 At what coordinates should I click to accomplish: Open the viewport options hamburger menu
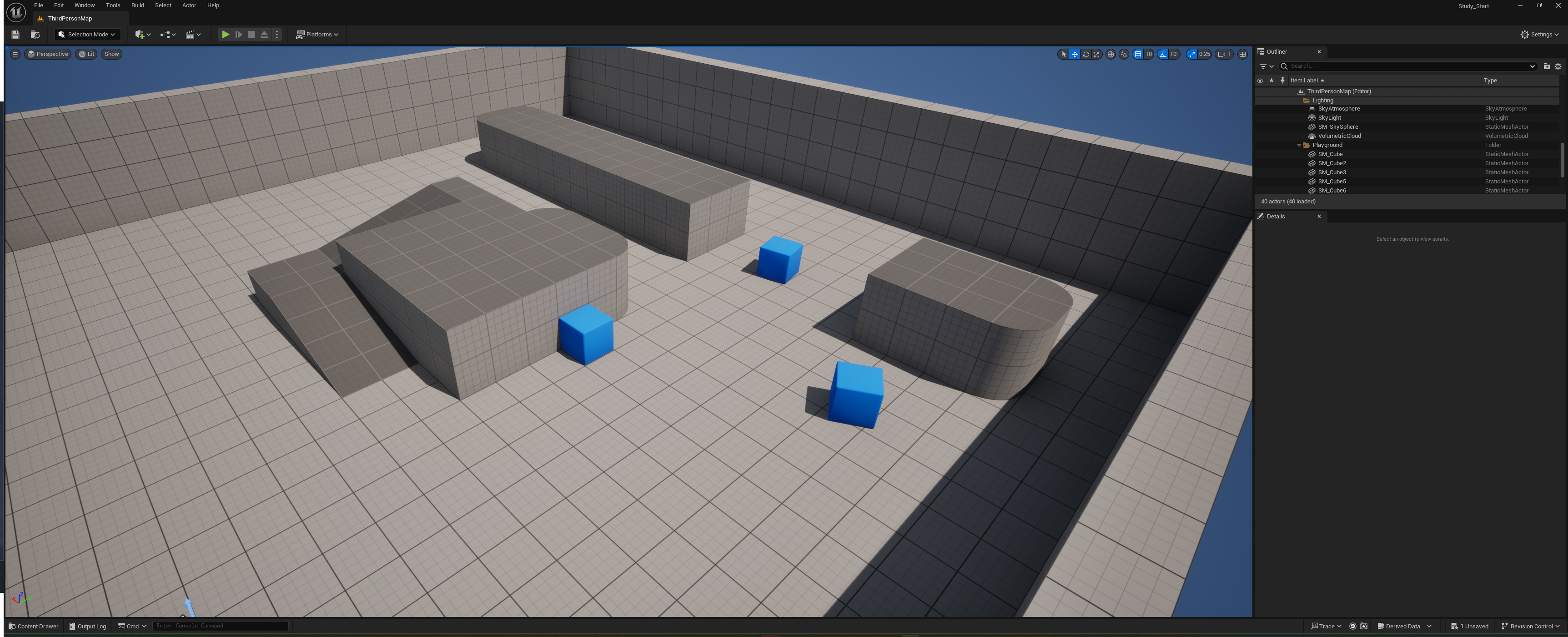coord(15,54)
